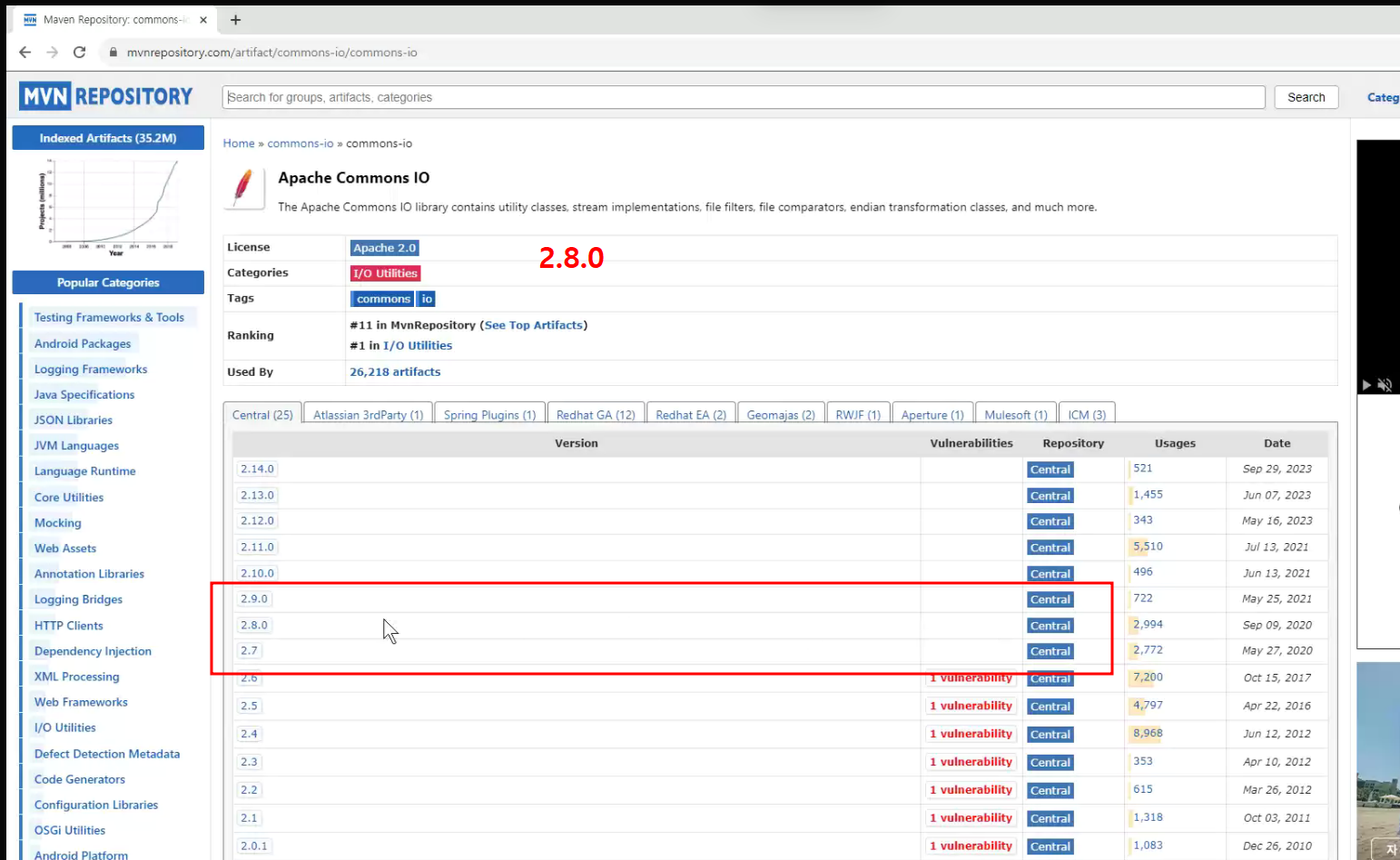The height and width of the screenshot is (860, 1400).
Task: Open a new browser tab
Action: pyautogui.click(x=235, y=19)
